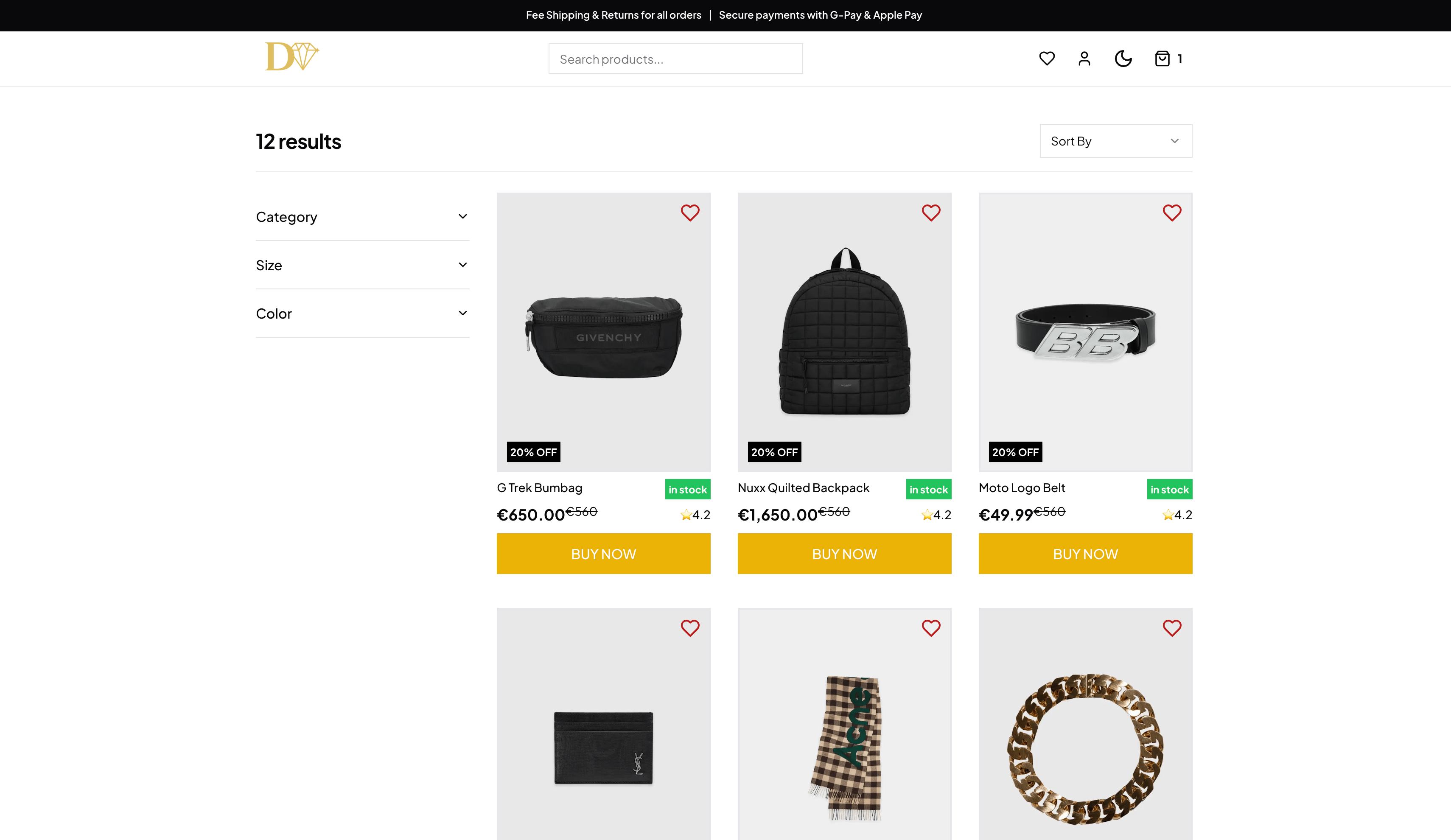1451x840 pixels.
Task: Expand the Color filter
Action: click(362, 314)
